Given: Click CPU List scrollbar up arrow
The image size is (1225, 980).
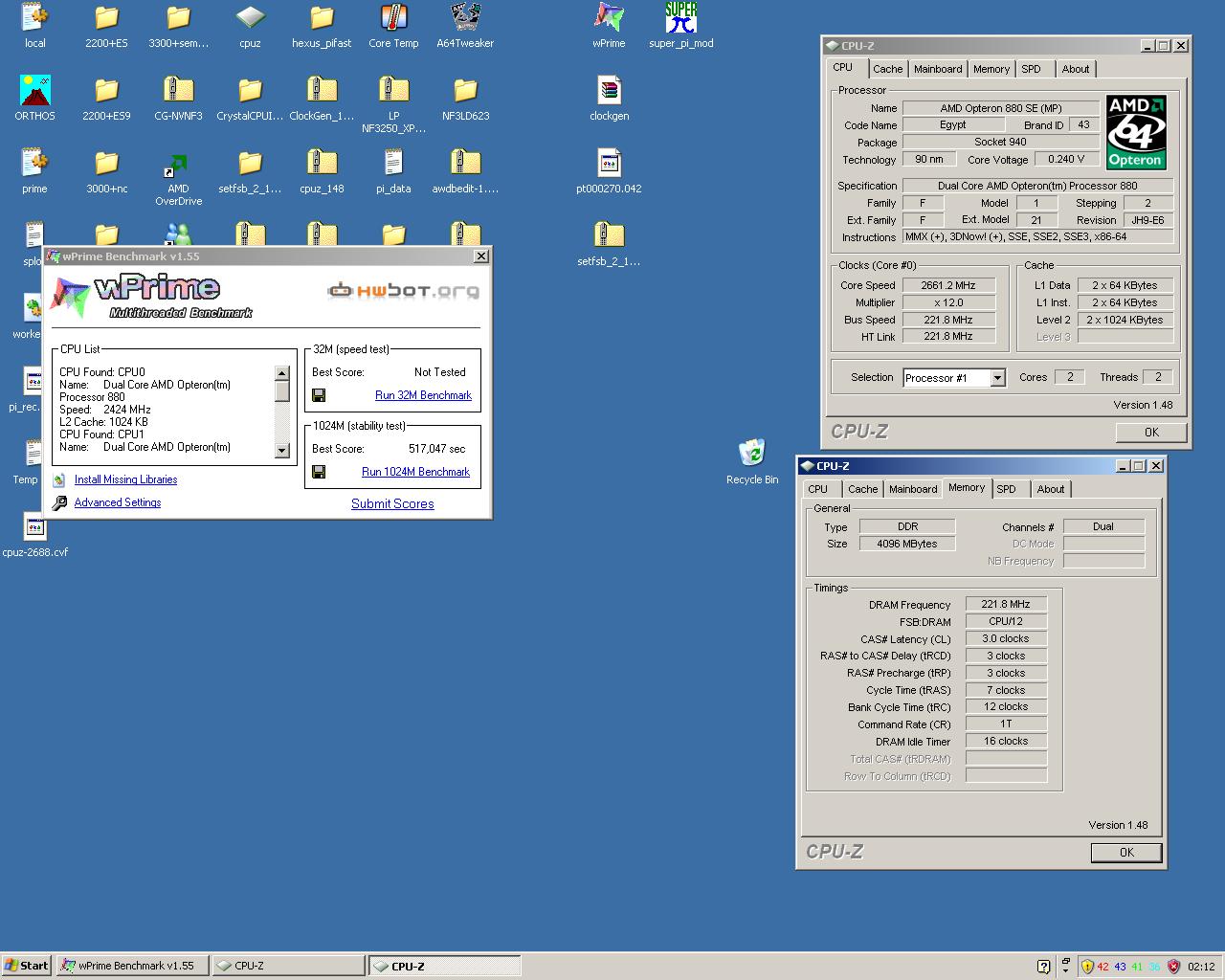Looking at the screenshot, I should [281, 374].
